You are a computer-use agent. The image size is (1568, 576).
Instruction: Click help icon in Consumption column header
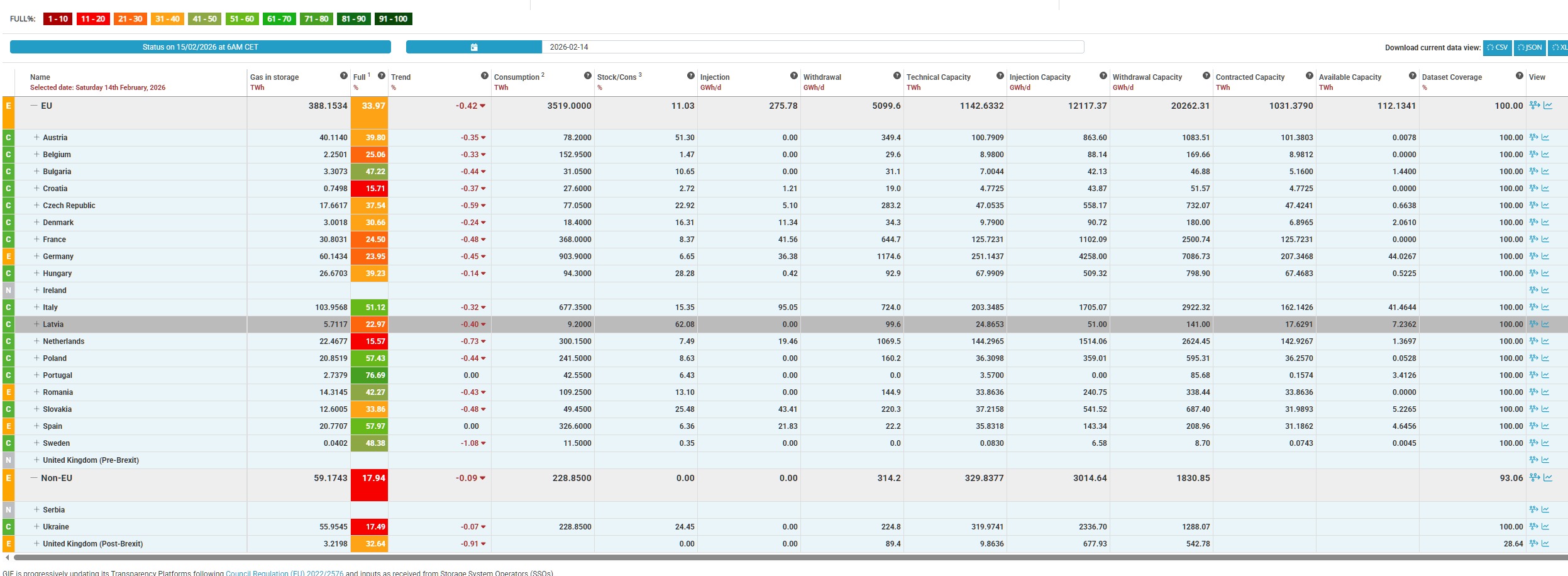[588, 75]
